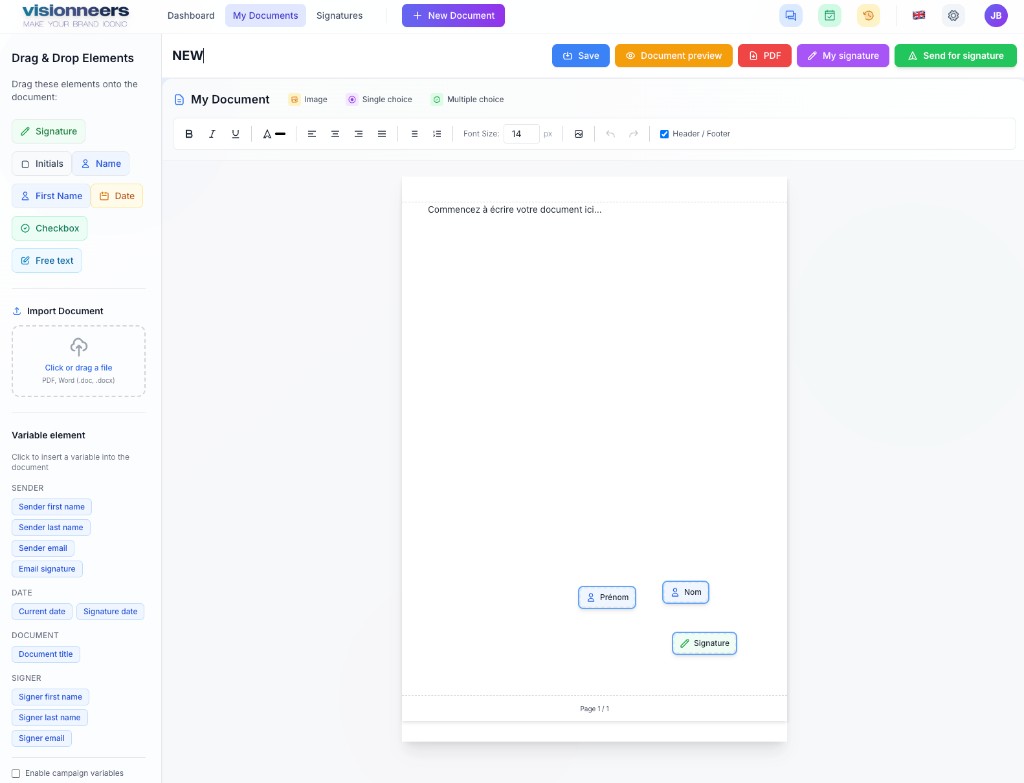The width and height of the screenshot is (1024, 783).
Task: Click the undo arrow in the editor toolbar
Action: click(611, 133)
